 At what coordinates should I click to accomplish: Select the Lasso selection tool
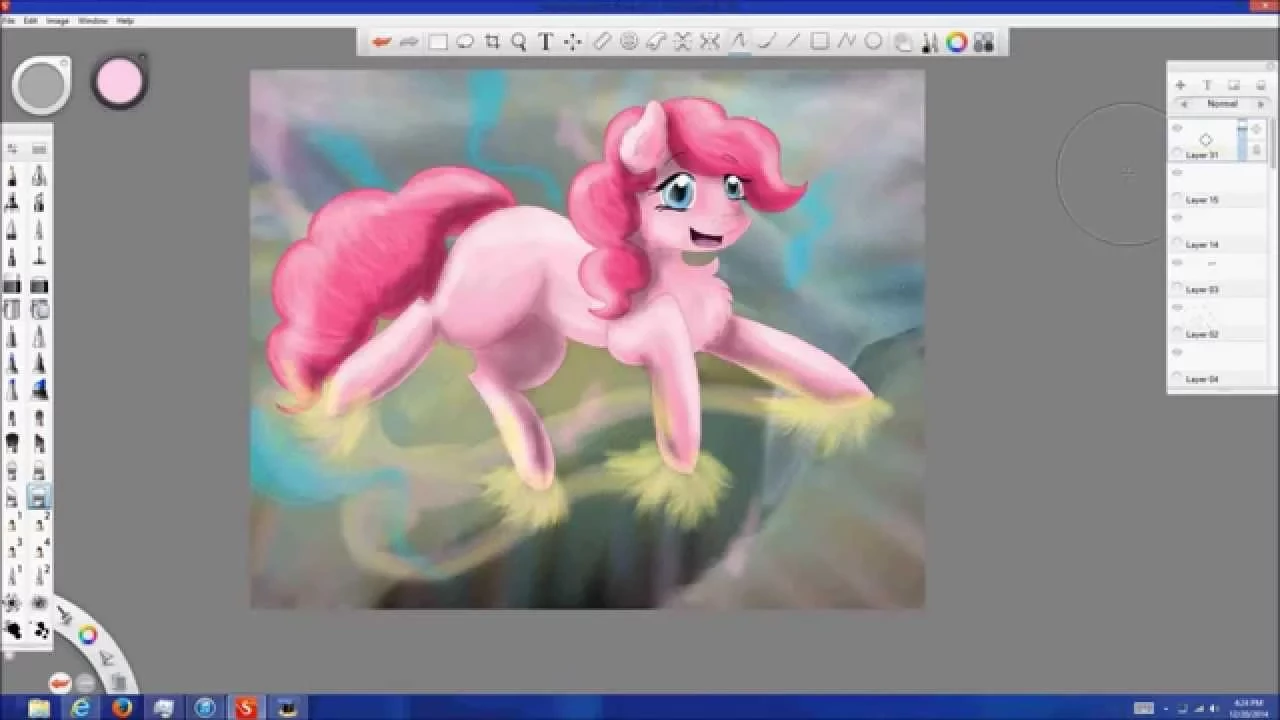point(465,42)
